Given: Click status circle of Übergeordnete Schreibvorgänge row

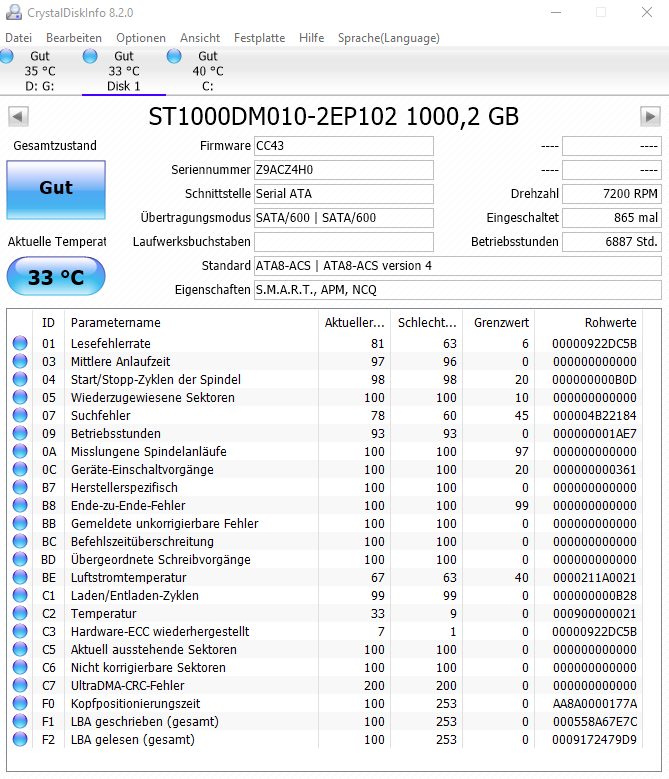Looking at the screenshot, I should (20, 559).
